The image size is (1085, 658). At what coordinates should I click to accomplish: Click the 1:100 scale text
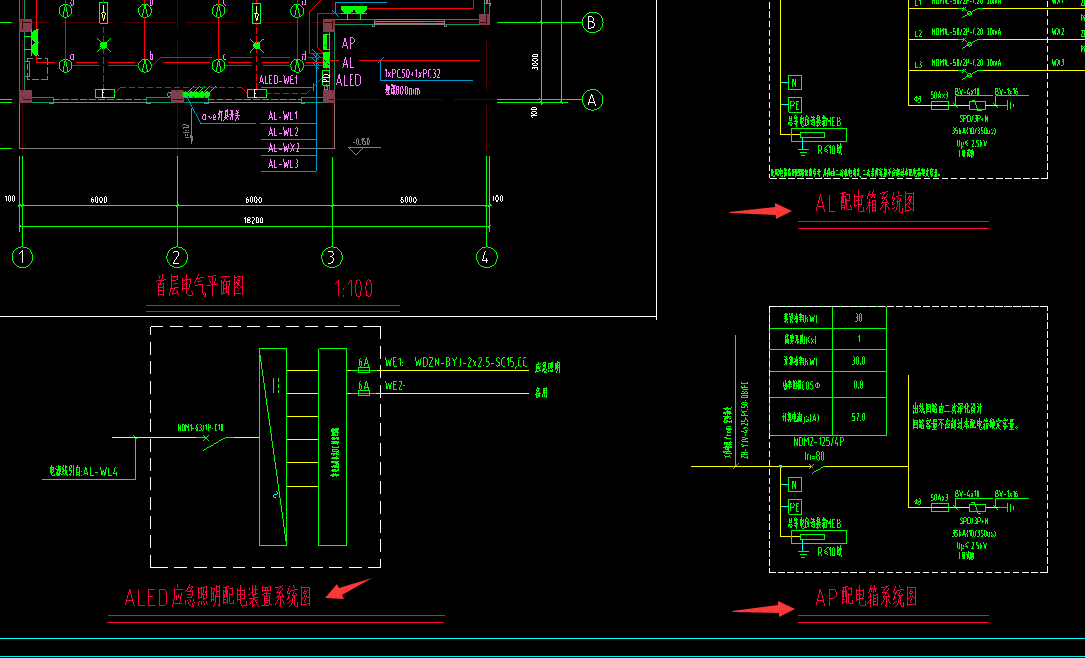(354, 288)
